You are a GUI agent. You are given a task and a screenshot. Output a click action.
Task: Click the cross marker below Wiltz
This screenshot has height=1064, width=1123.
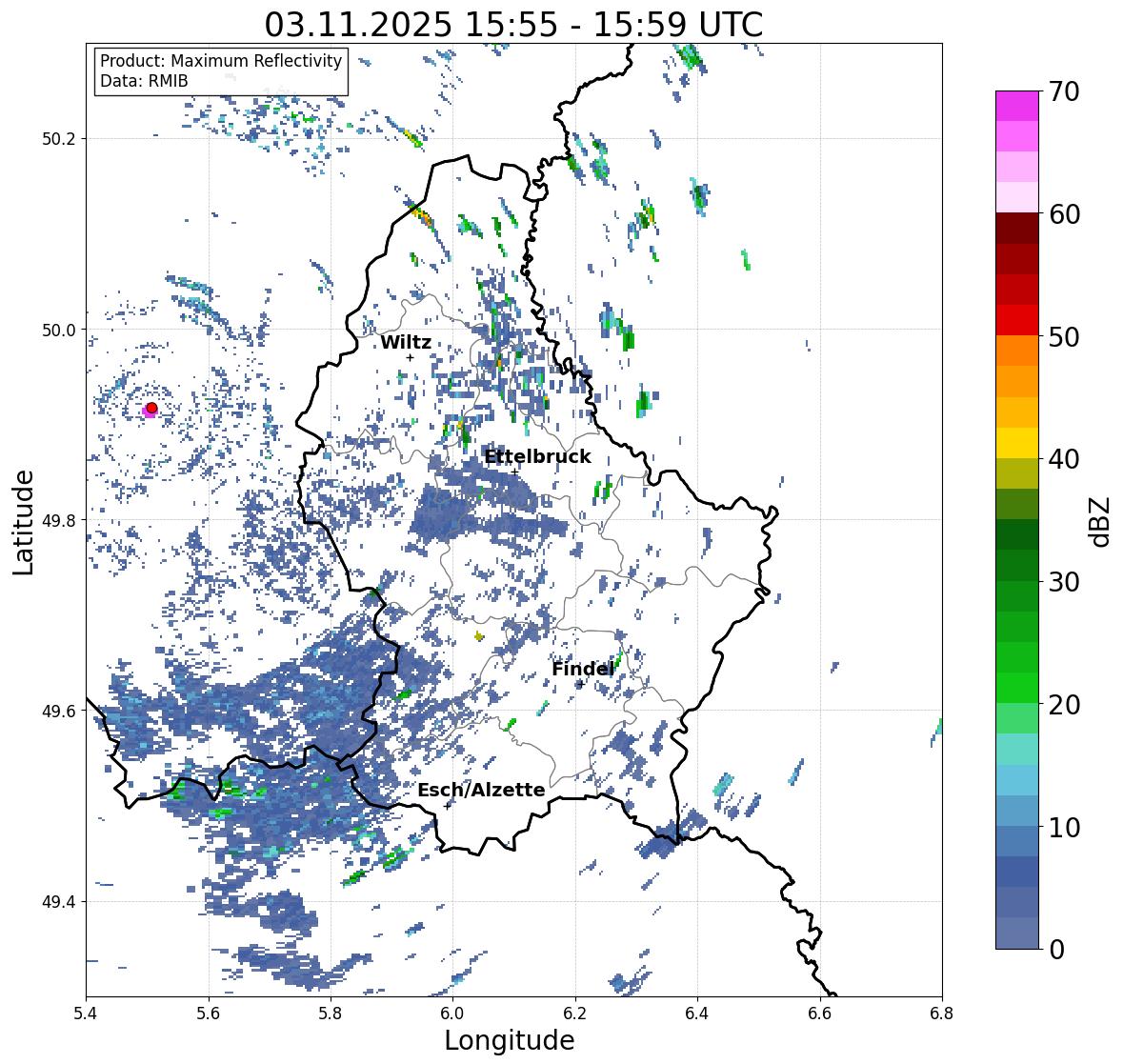point(411,357)
